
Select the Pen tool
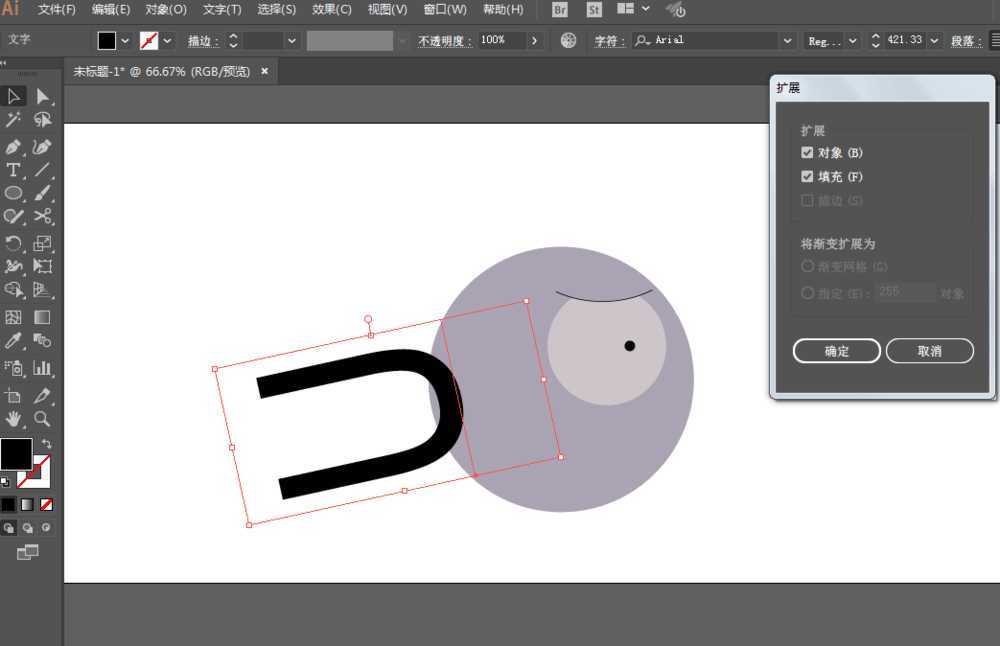click(13, 147)
